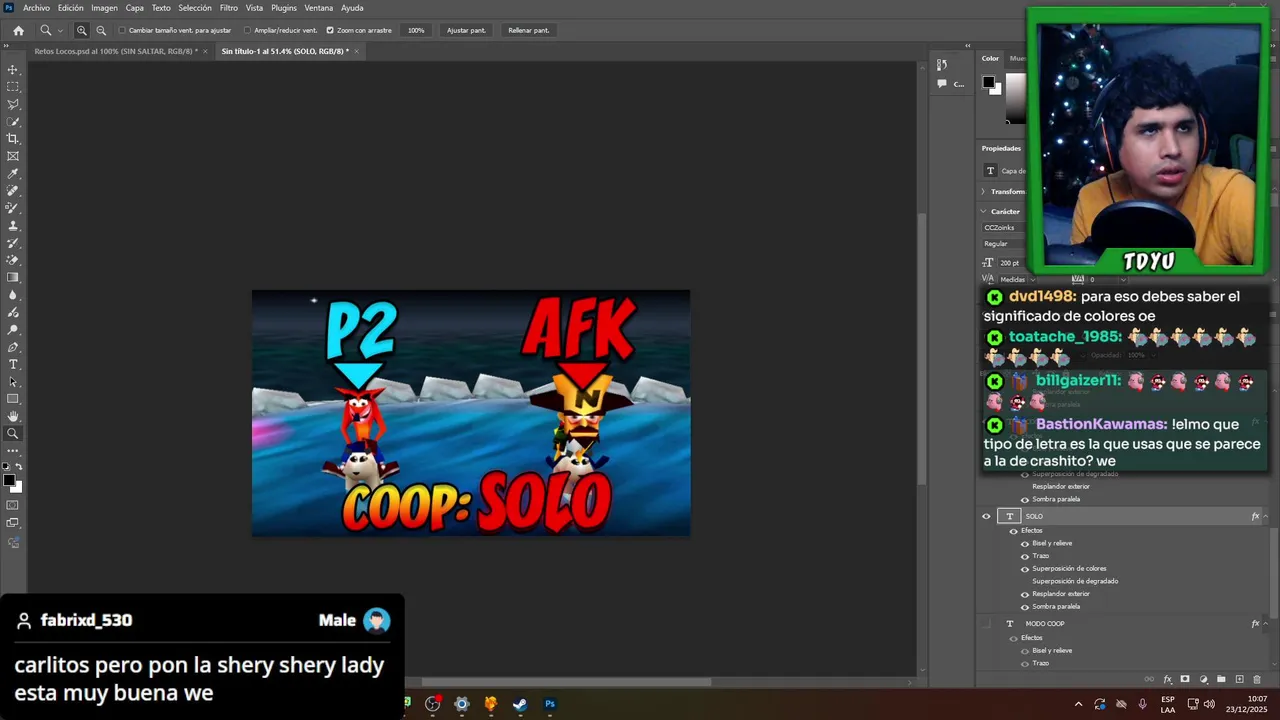Screen dimensions: 1280x720
Task: Open the Capa menu
Action: (x=135, y=8)
